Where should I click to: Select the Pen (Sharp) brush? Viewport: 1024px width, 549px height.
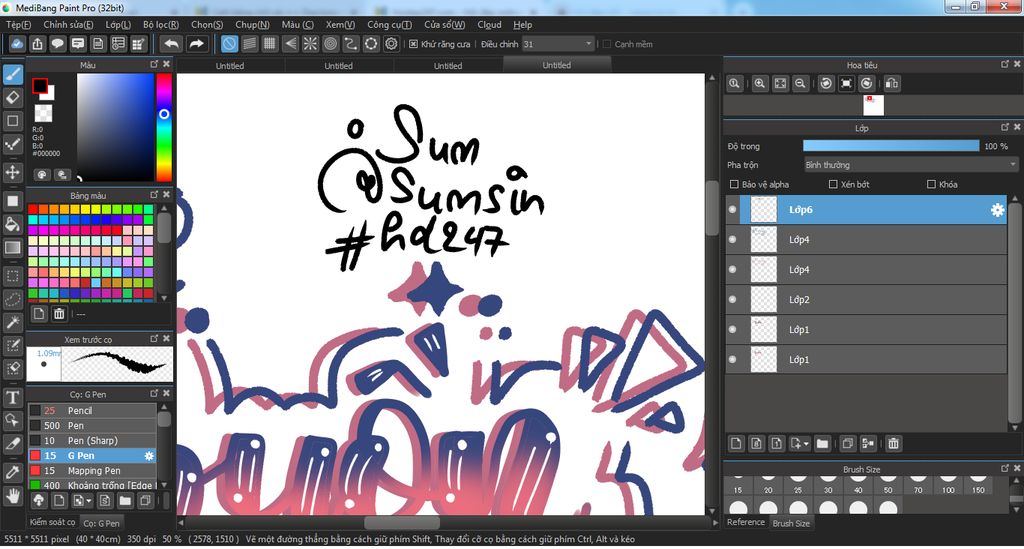click(92, 441)
